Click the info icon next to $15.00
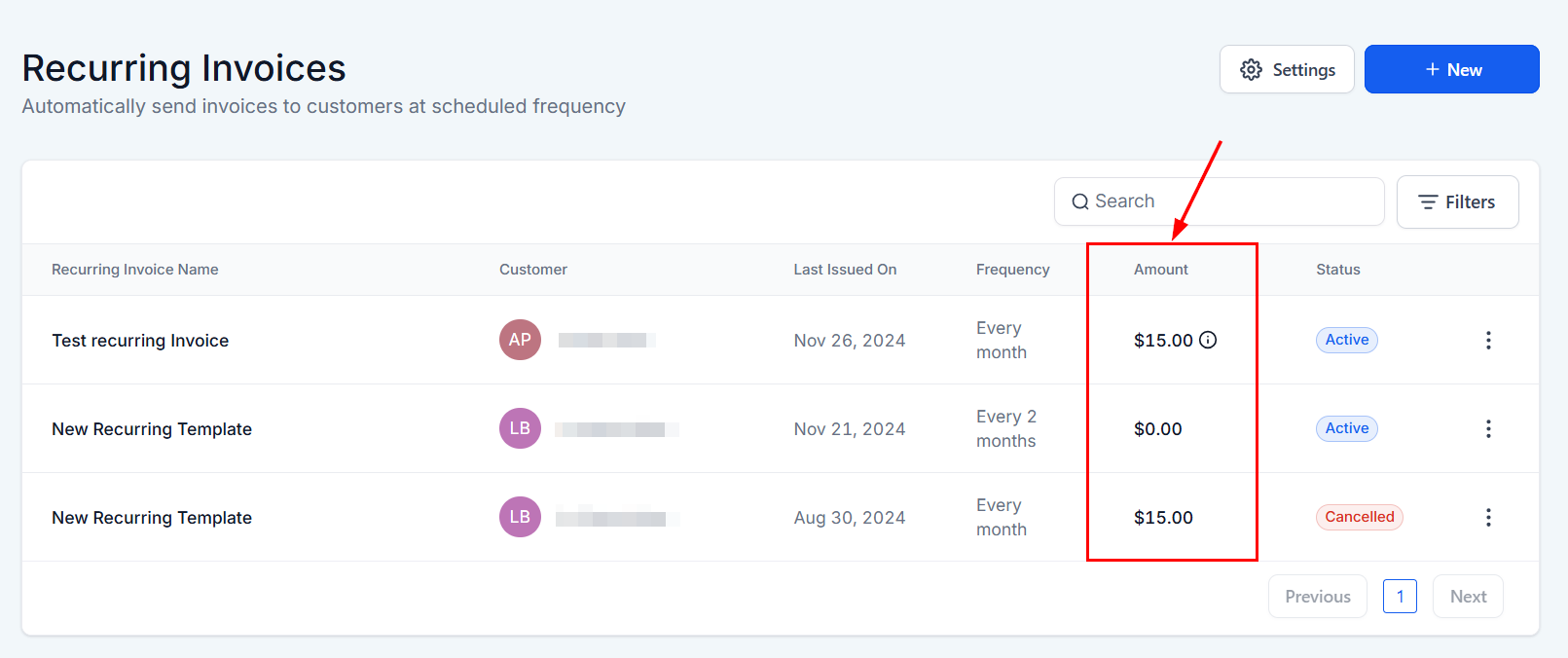The width and height of the screenshot is (1568, 658). click(1208, 340)
